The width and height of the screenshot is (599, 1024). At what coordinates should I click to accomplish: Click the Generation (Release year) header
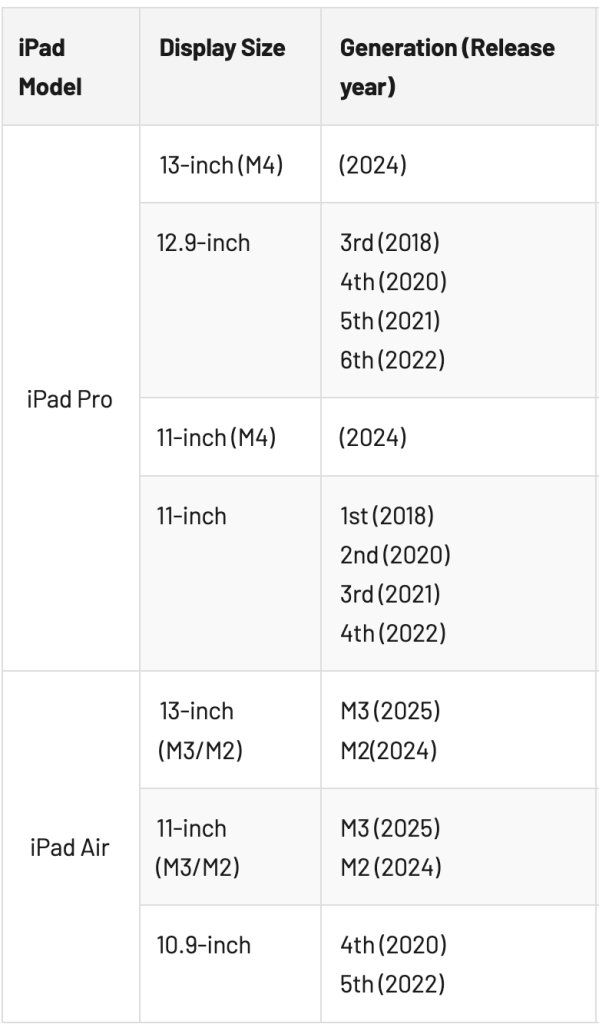[447, 67]
